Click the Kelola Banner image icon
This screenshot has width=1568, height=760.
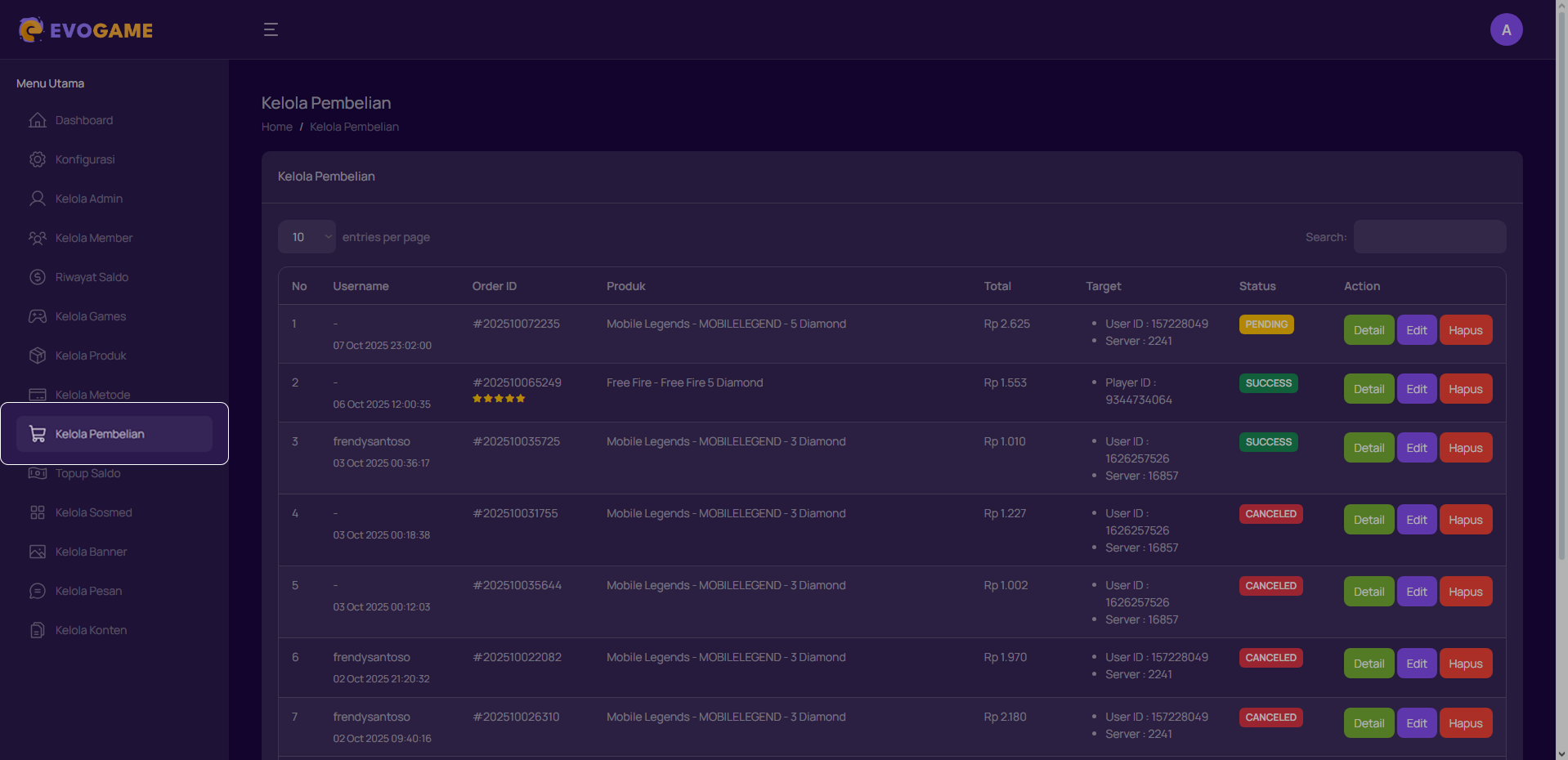pyautogui.click(x=38, y=552)
